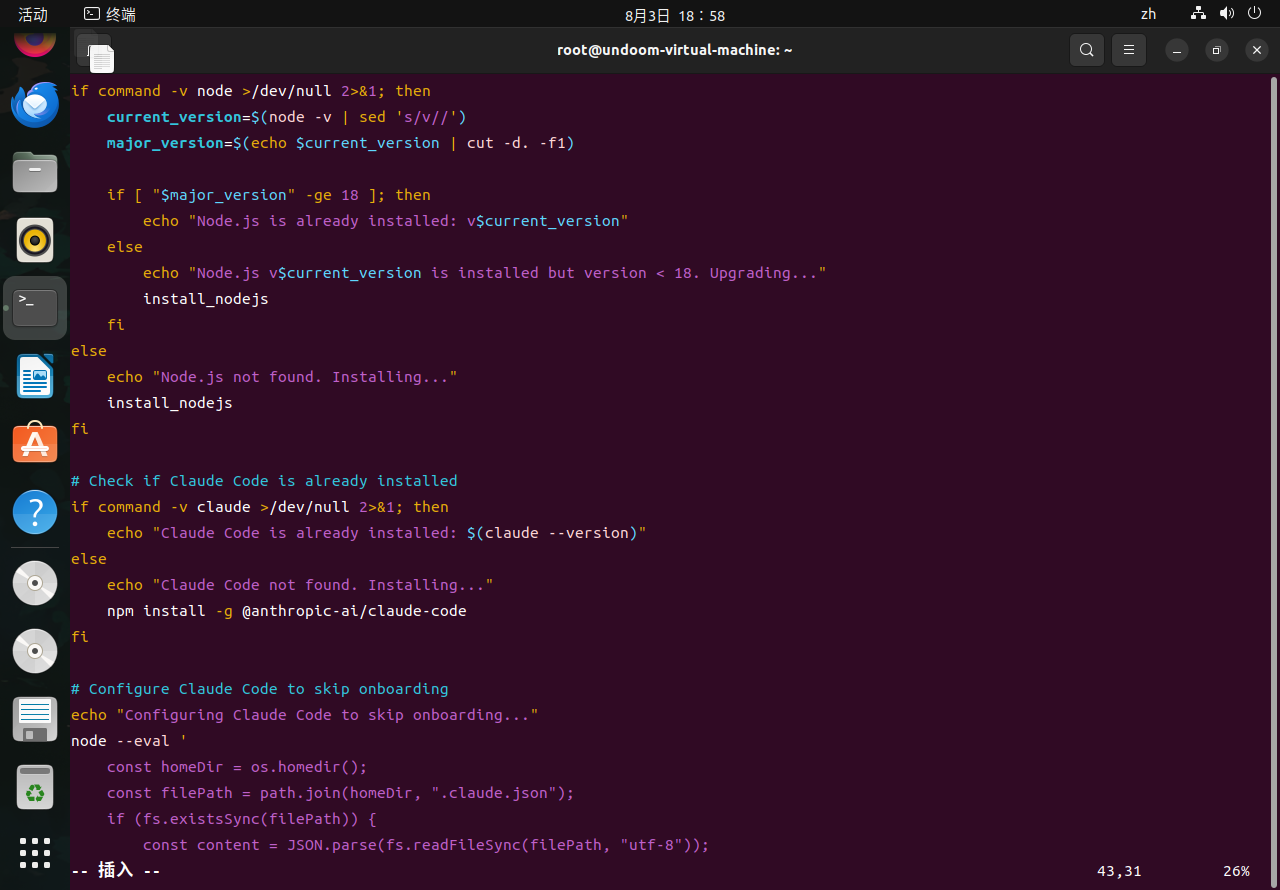Click the comment '# Configure Claude Code to skip onboarding'
Viewport: 1280px width, 890px height.
pos(260,689)
